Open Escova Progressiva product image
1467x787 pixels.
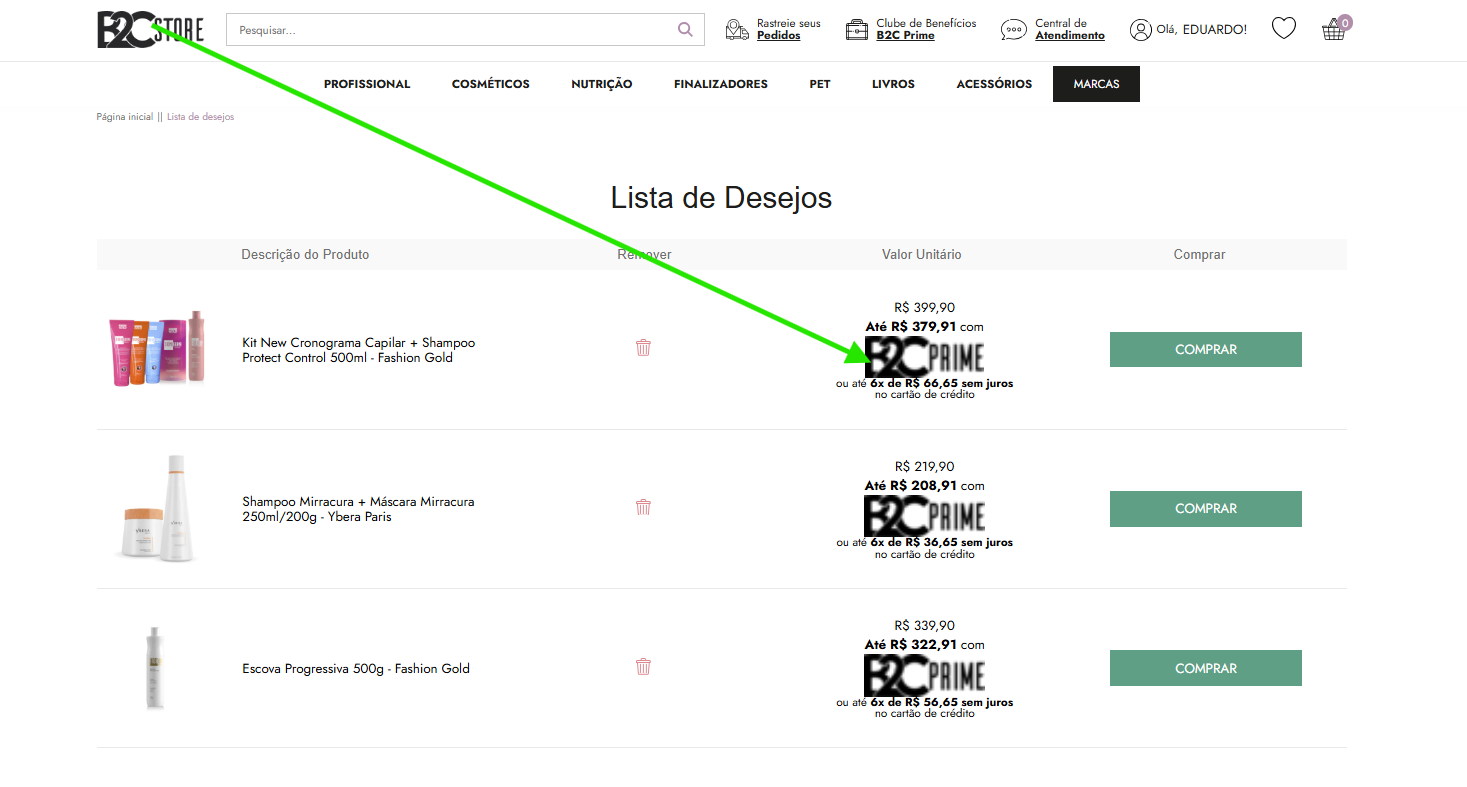point(154,668)
